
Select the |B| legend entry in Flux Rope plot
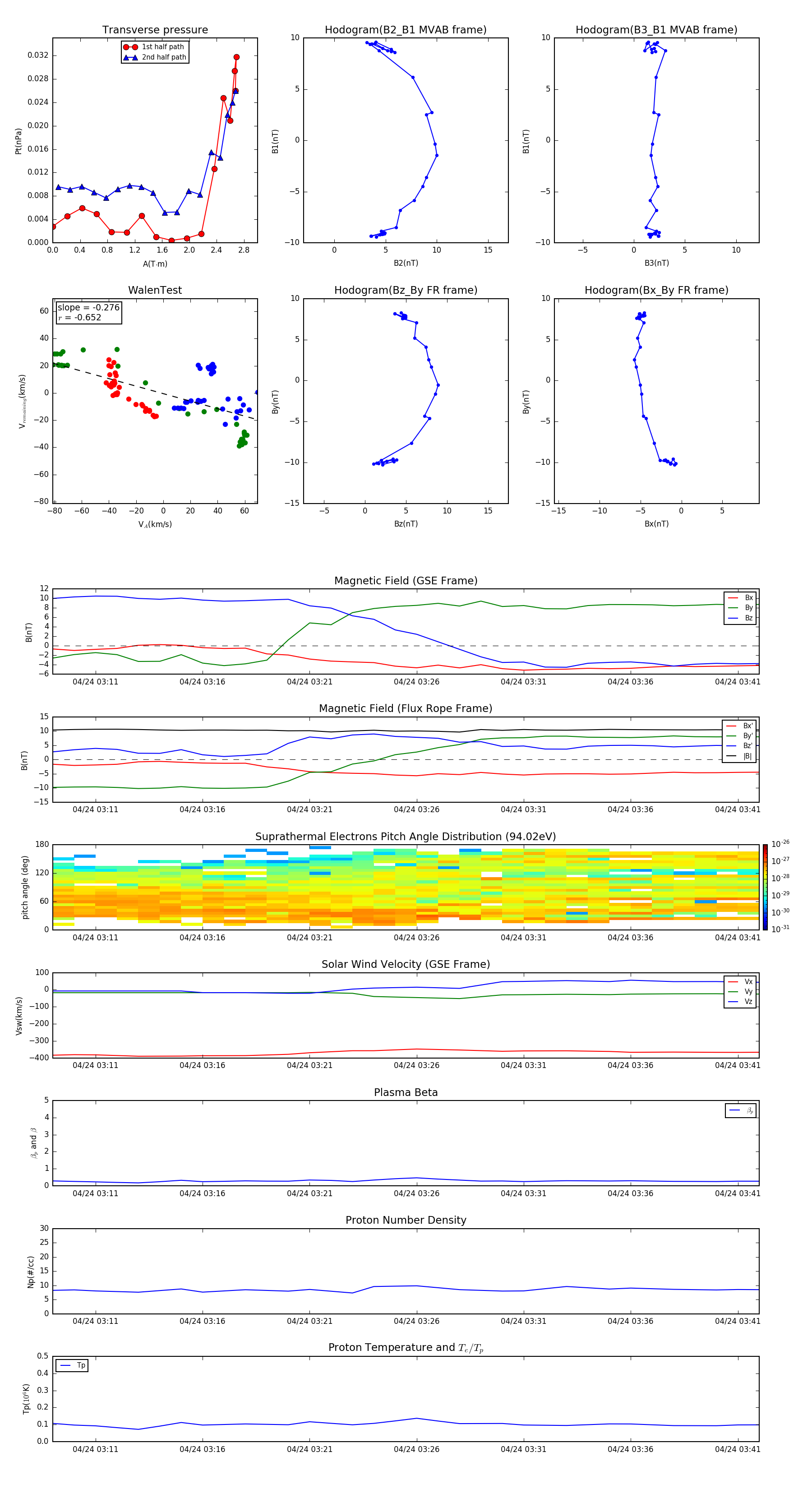click(740, 756)
